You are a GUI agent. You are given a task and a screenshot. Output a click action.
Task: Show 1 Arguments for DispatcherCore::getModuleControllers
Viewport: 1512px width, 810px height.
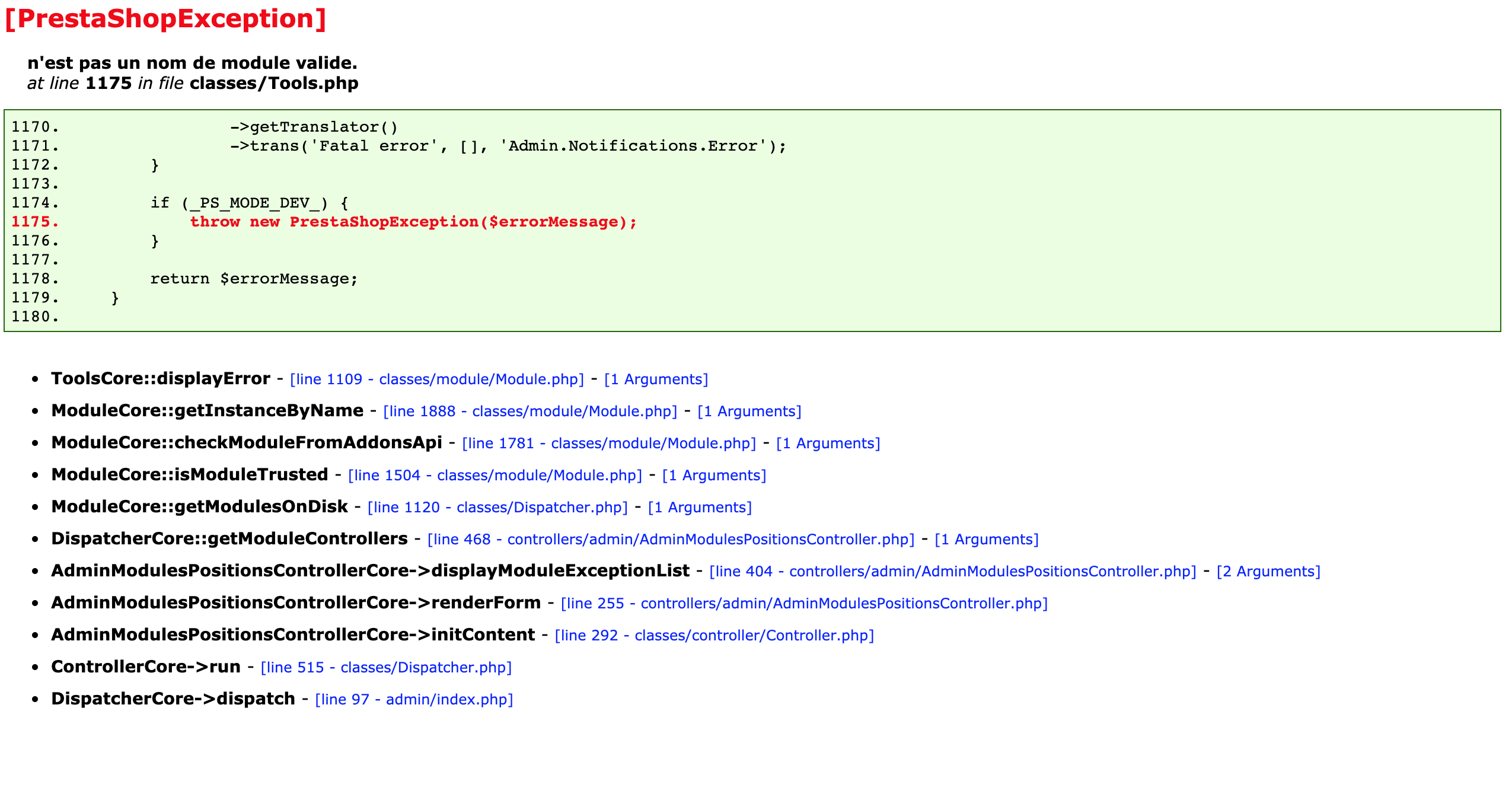tap(986, 539)
